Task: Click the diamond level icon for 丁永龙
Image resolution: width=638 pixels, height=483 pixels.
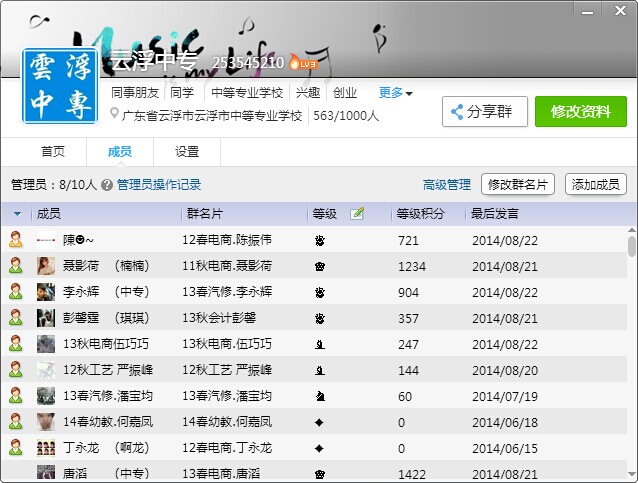Action: tap(319, 448)
